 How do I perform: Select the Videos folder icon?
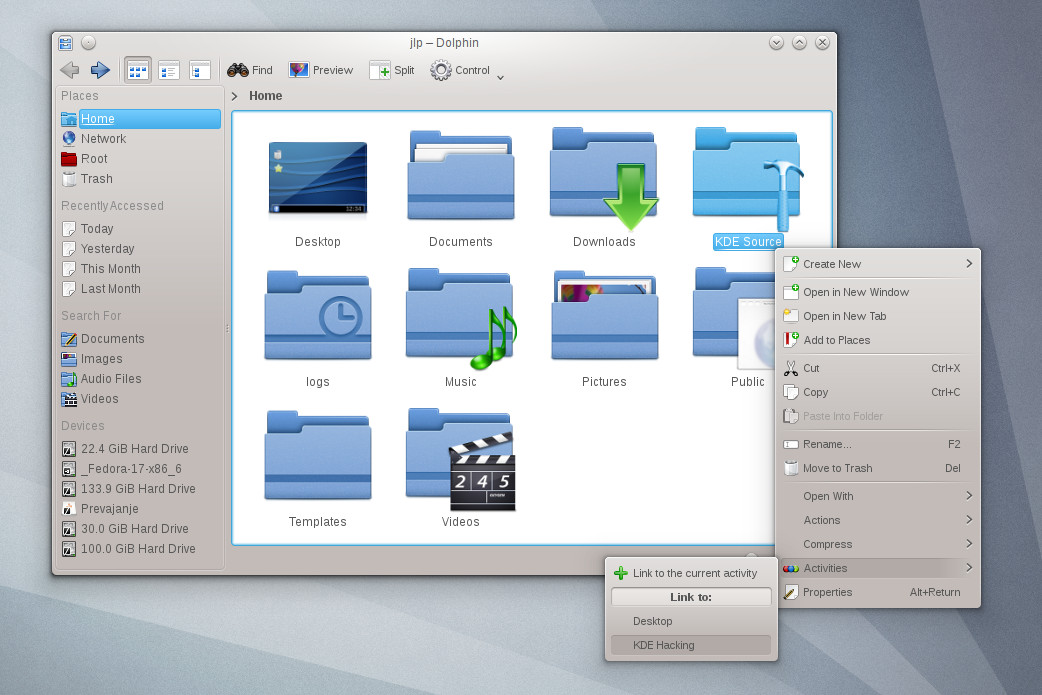(x=461, y=459)
